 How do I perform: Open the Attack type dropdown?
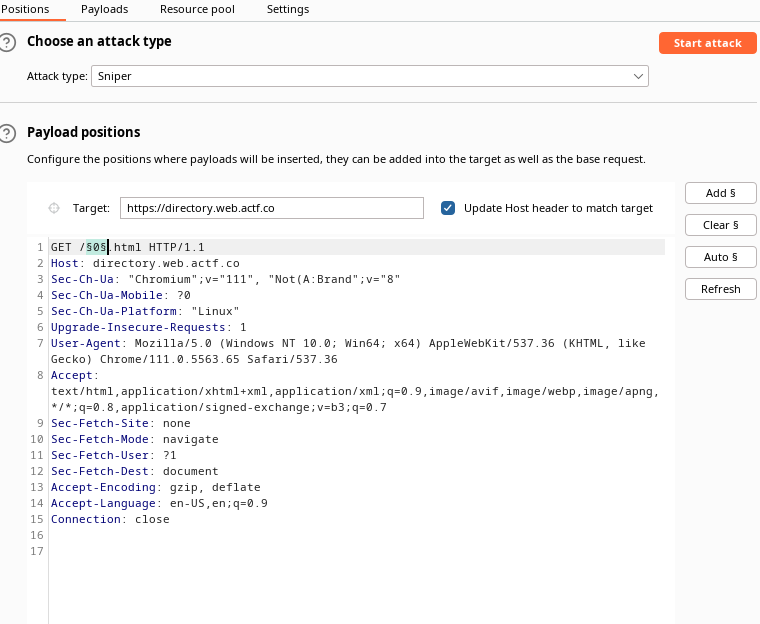[x=370, y=76]
